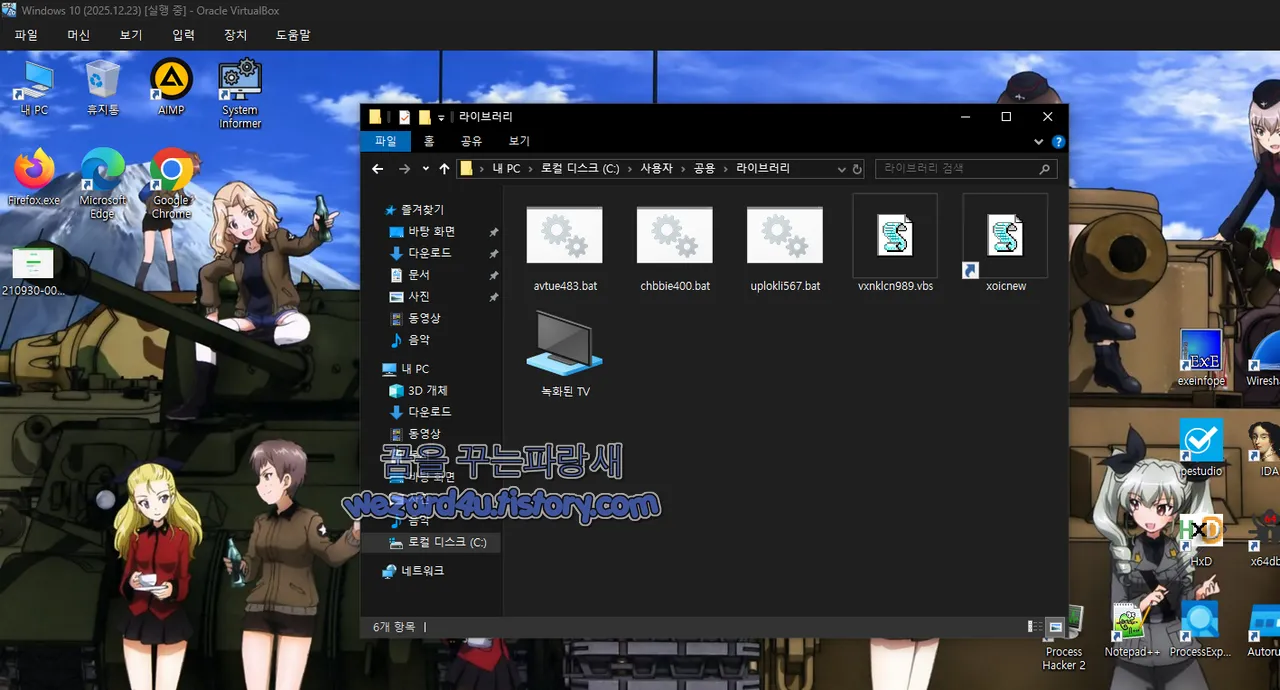
Task: Select the 내 PC desktop icon
Action: 34,87
